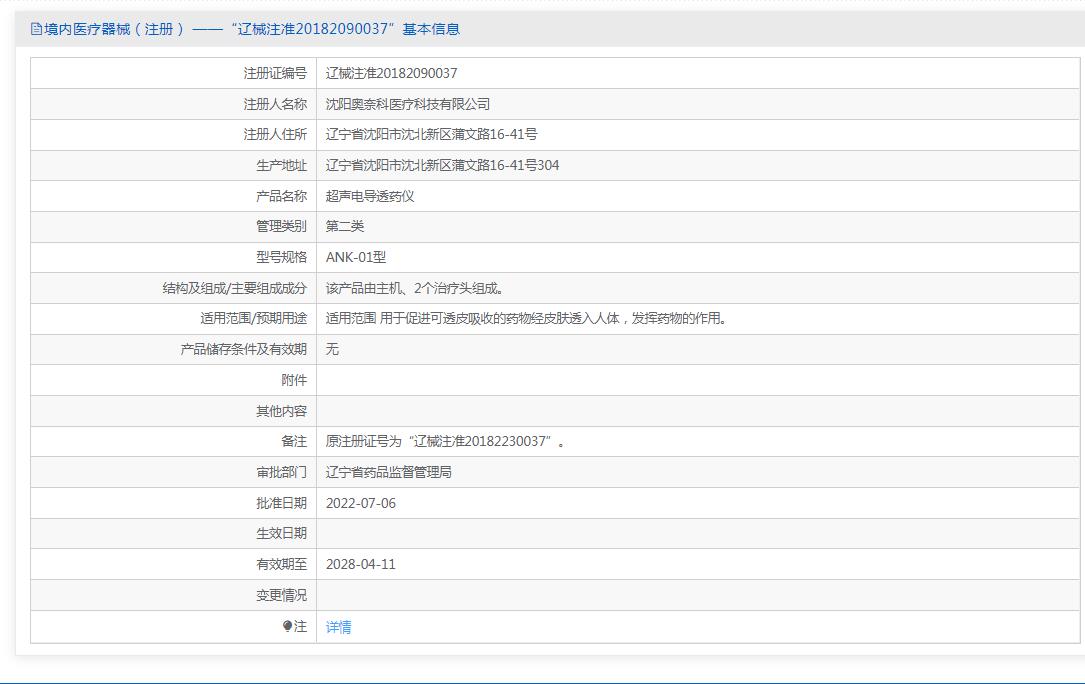Click the 结构及组成/主要组成成分 label

(235, 288)
